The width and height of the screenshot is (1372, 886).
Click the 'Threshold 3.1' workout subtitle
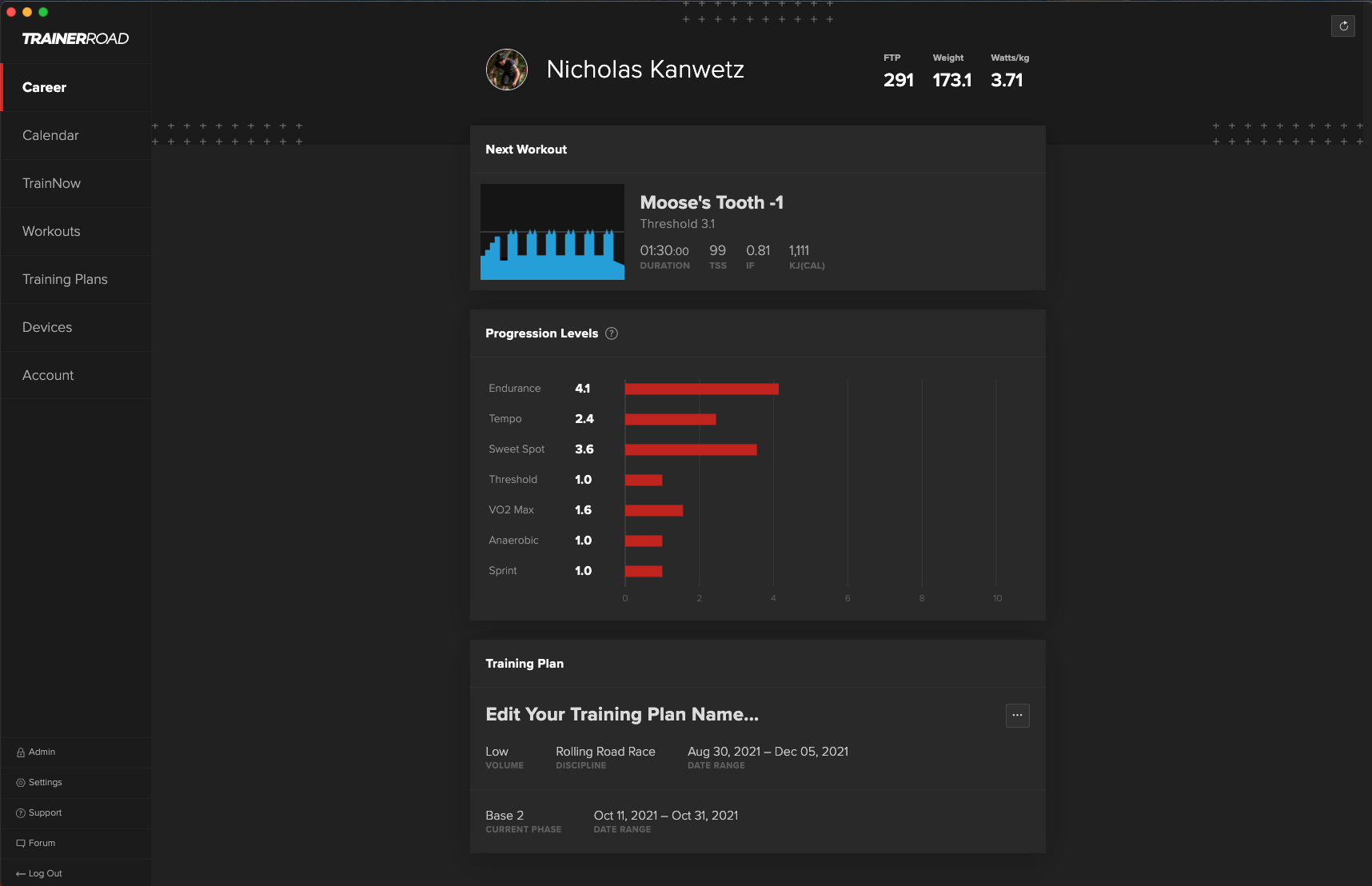click(x=677, y=224)
